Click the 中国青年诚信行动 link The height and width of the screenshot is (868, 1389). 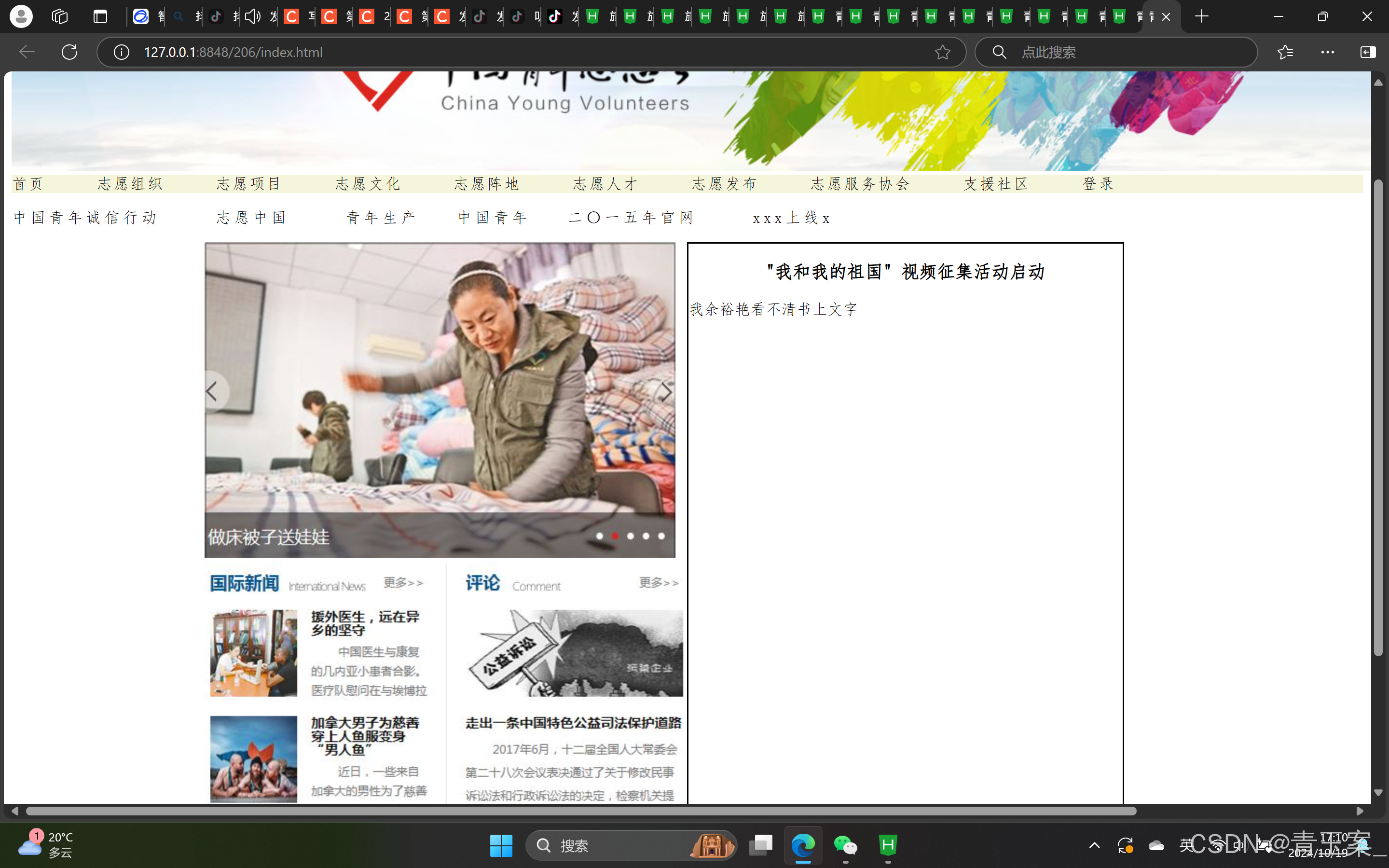pos(85,218)
